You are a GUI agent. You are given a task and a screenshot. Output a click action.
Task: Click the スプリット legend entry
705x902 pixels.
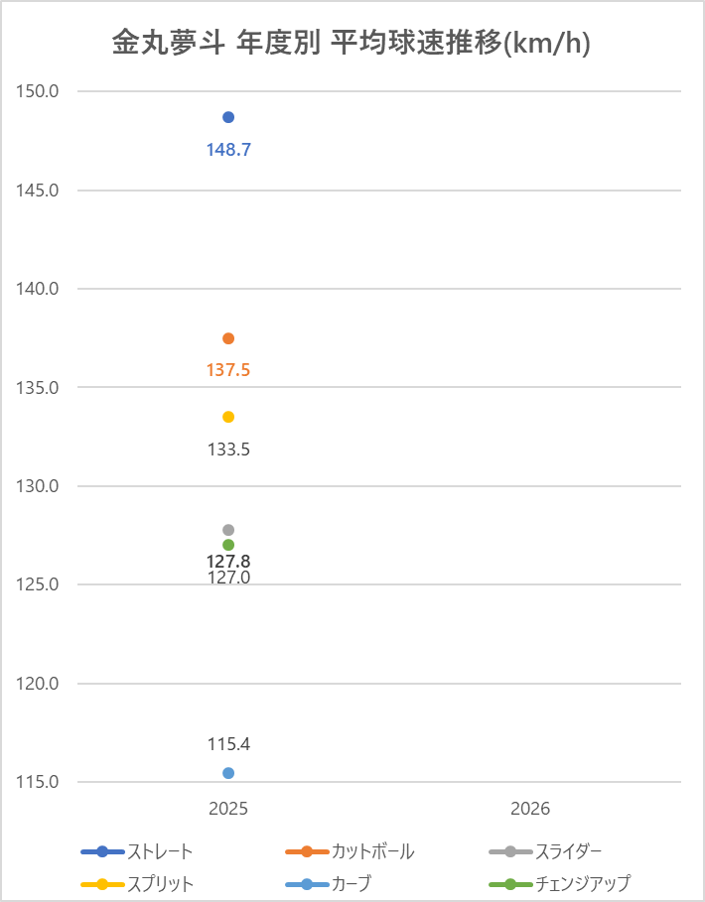(x=137, y=884)
